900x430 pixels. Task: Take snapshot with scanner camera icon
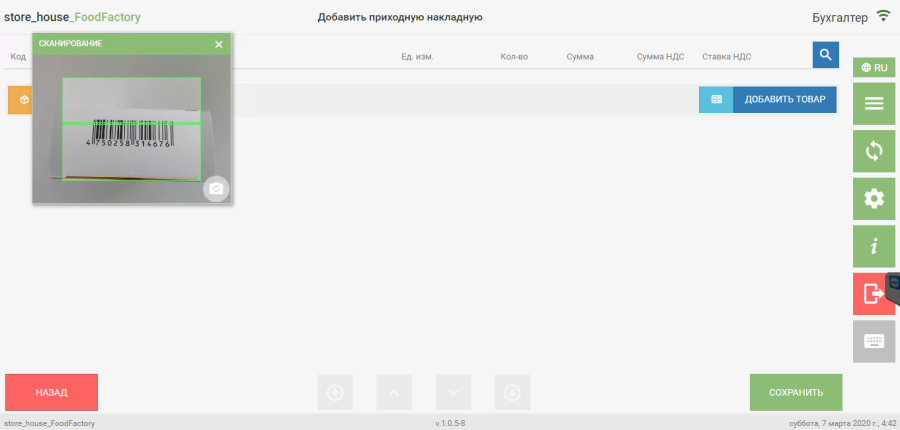[x=216, y=189]
